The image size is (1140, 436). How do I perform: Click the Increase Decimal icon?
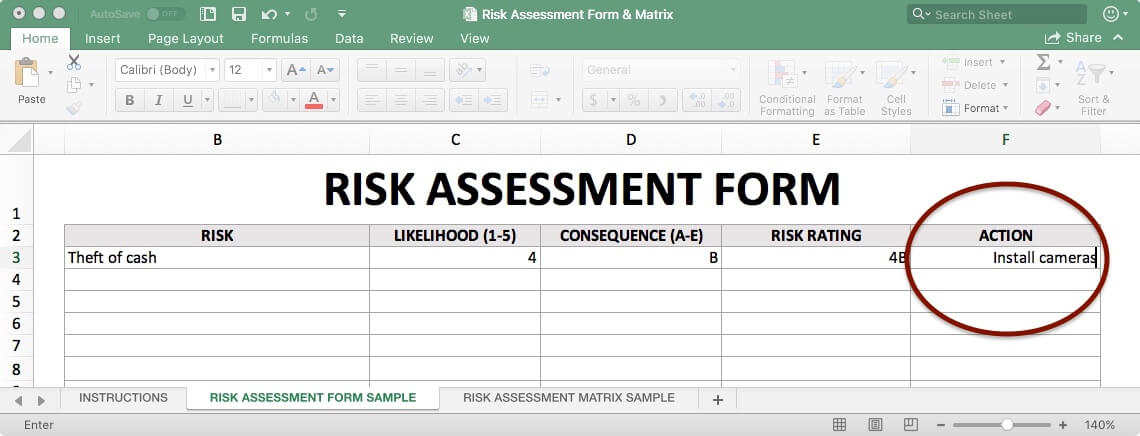(697, 100)
